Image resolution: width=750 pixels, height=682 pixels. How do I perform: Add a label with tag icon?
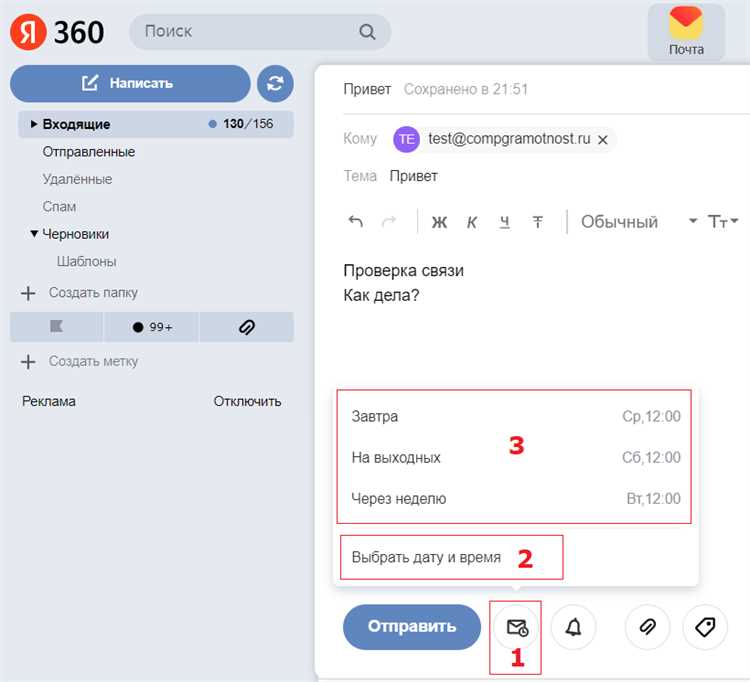[x=705, y=627]
